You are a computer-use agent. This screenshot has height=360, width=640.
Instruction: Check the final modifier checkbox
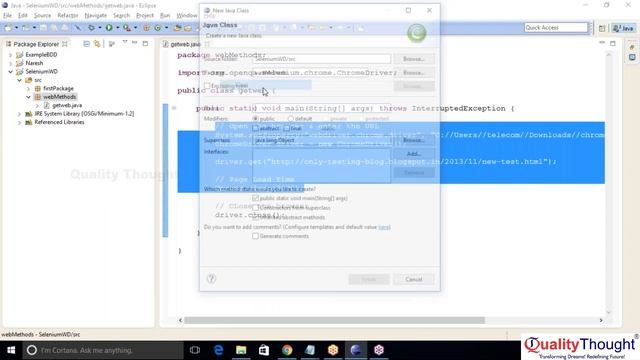287,128
